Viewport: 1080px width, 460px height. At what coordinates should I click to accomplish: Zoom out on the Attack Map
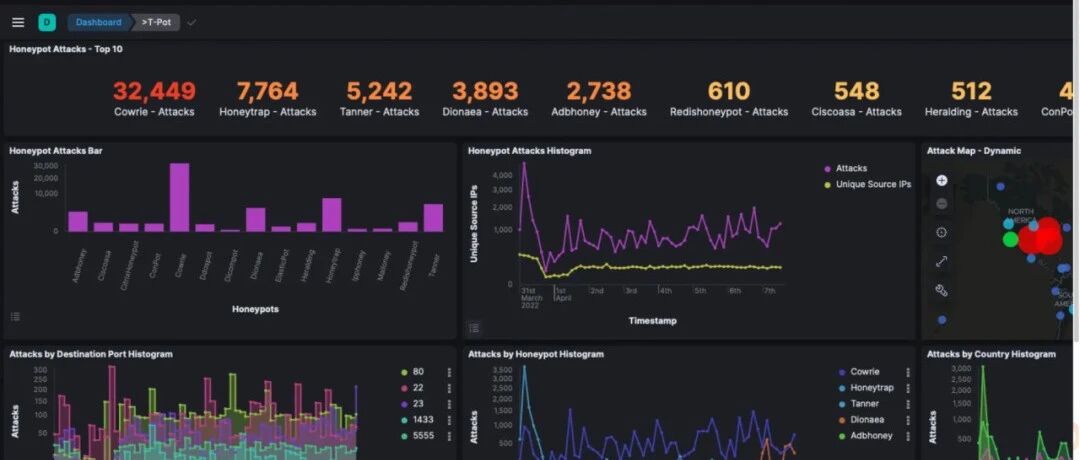(x=942, y=204)
